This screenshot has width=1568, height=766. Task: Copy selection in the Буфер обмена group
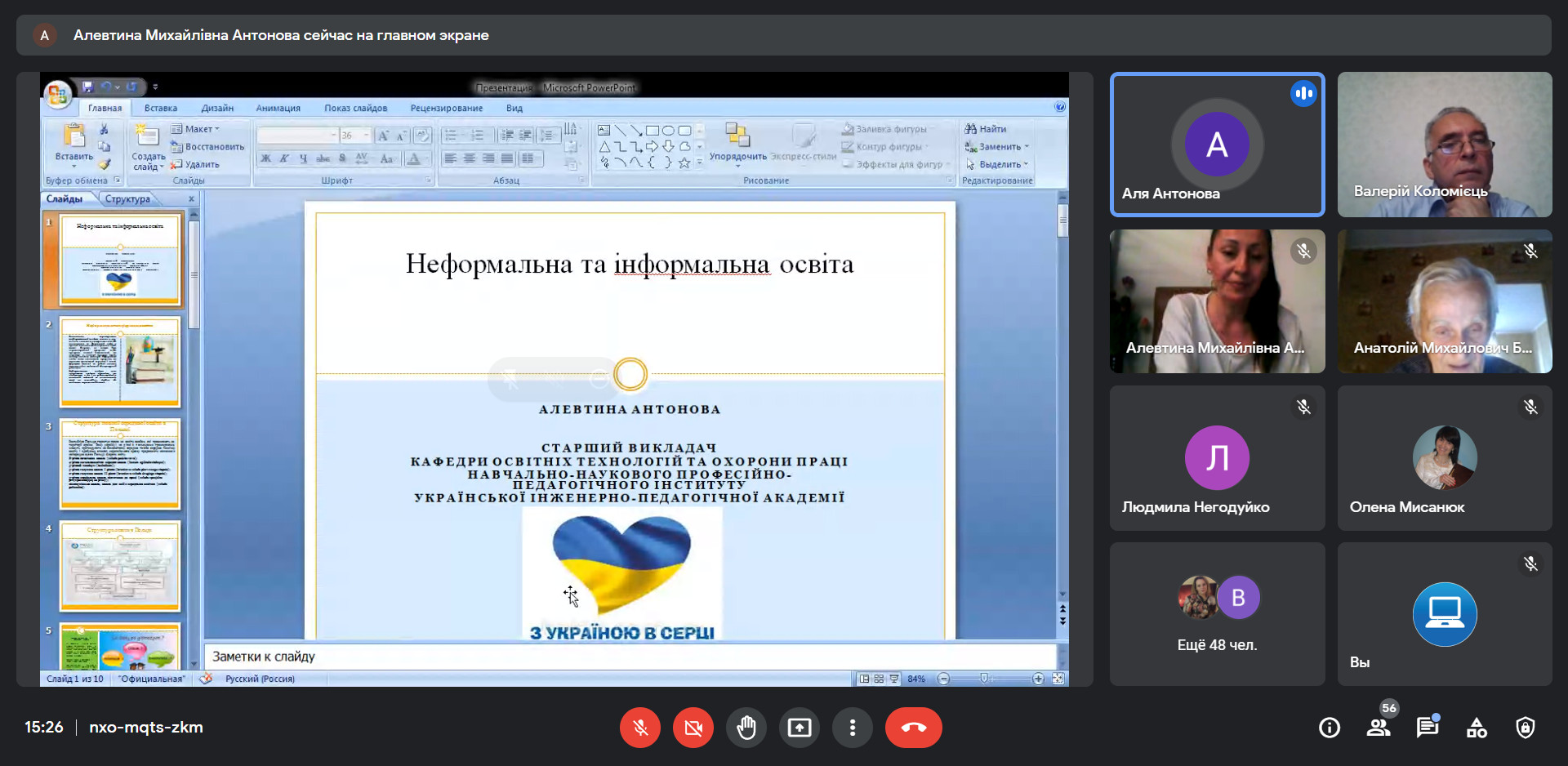(x=104, y=147)
